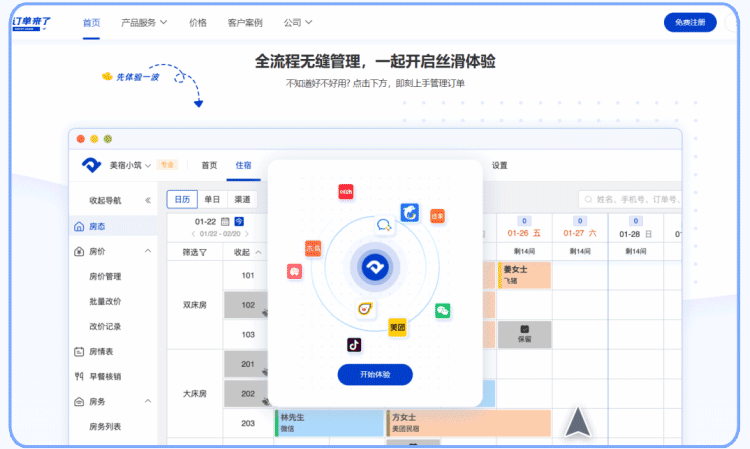Select room 102 cell
This screenshot has height=449, width=750.
pyautogui.click(x=248, y=305)
